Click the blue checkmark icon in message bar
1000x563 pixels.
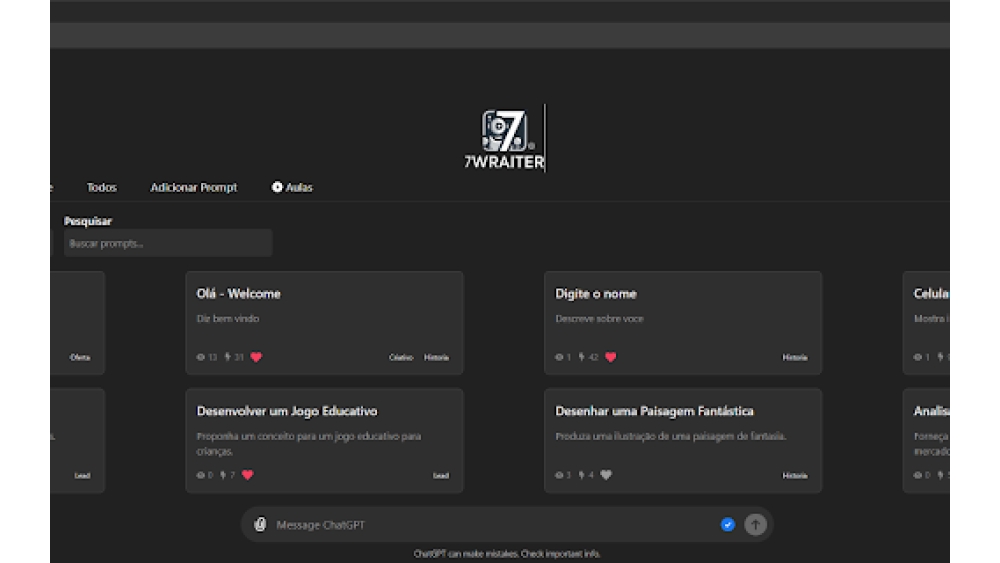[728, 525]
